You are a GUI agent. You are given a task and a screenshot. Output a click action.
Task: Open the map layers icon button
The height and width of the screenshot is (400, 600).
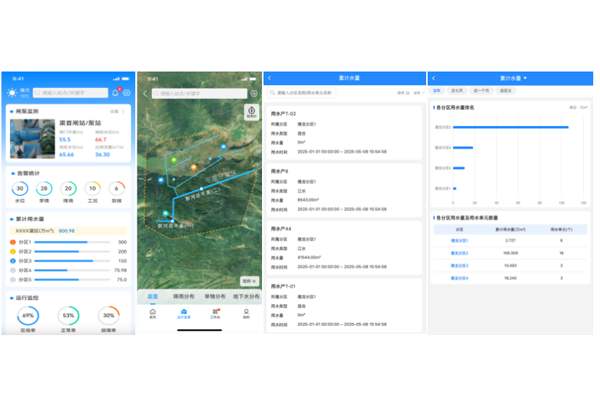251,112
